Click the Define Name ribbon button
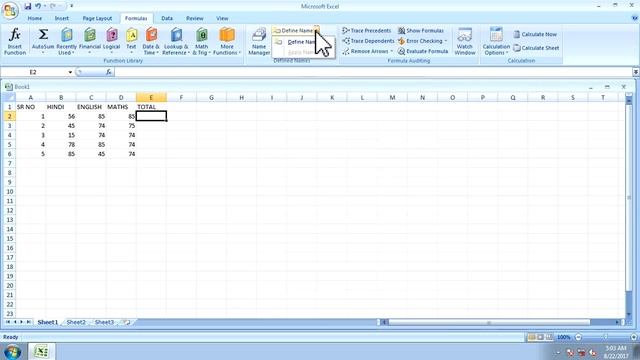The height and width of the screenshot is (360, 640). point(293,31)
